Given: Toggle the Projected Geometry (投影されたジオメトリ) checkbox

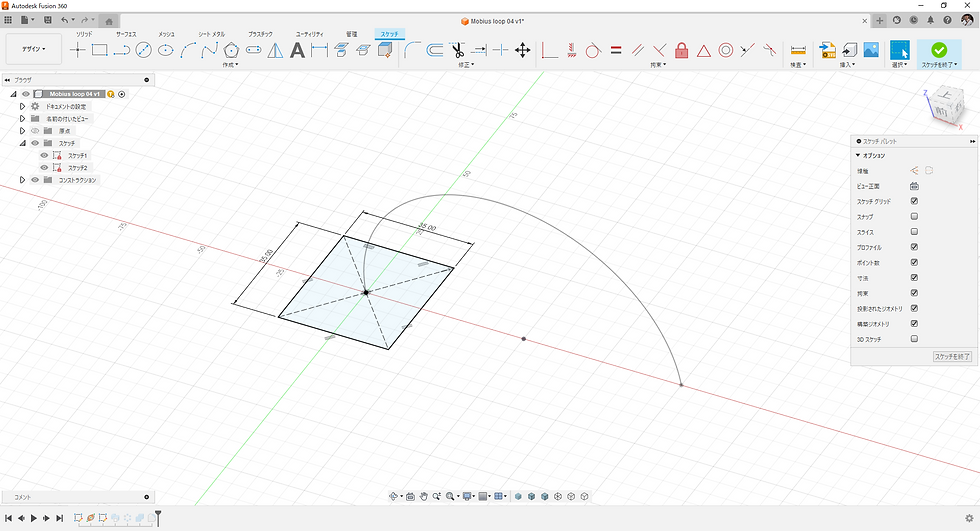Looking at the screenshot, I should (914, 309).
